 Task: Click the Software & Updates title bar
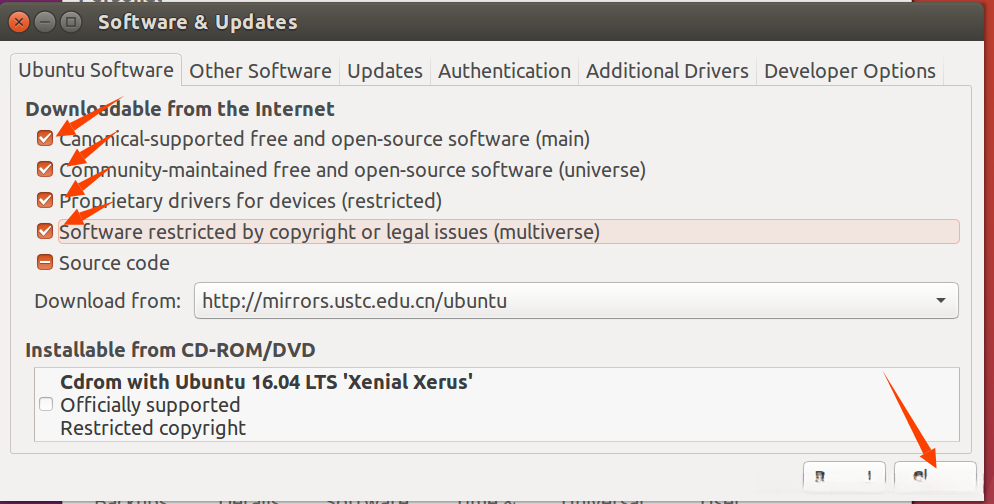tap(500, 21)
